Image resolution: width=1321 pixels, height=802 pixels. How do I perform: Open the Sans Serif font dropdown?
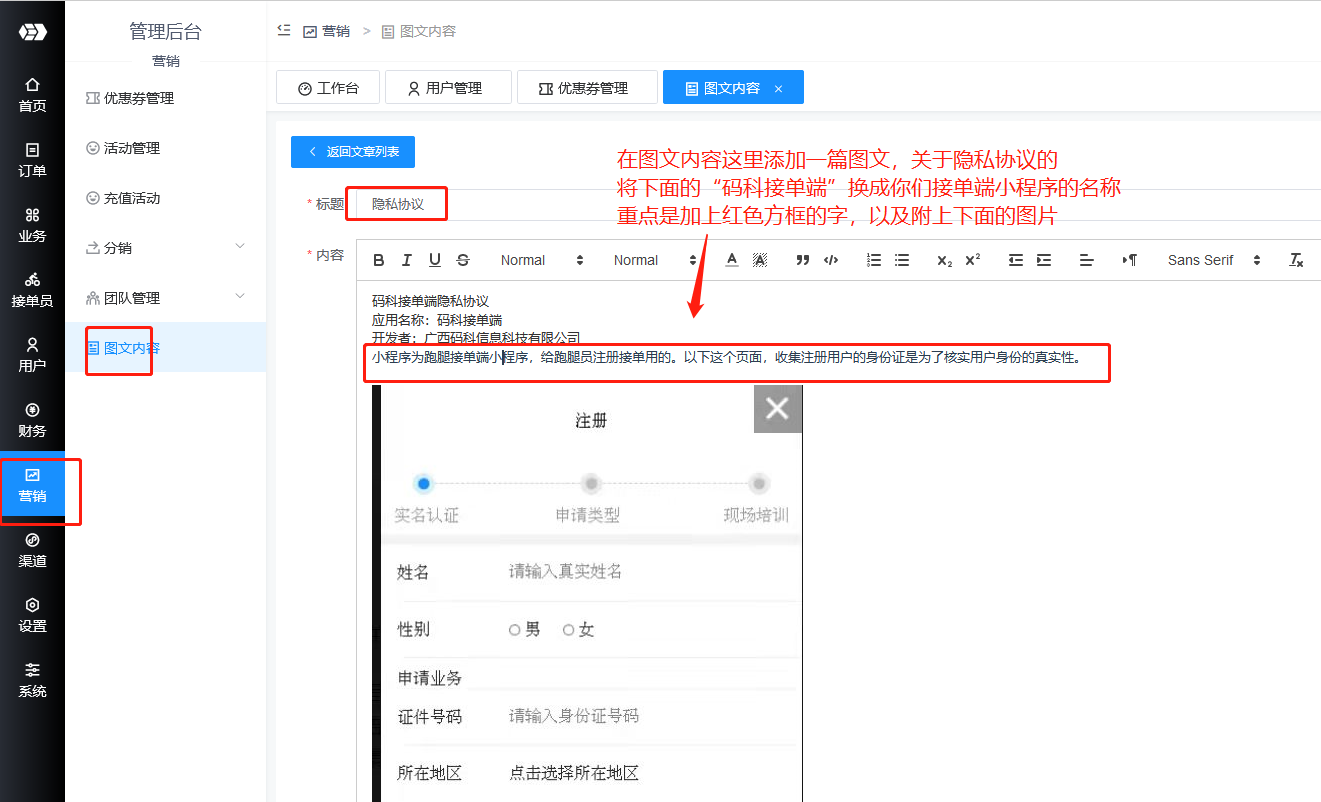point(1214,260)
